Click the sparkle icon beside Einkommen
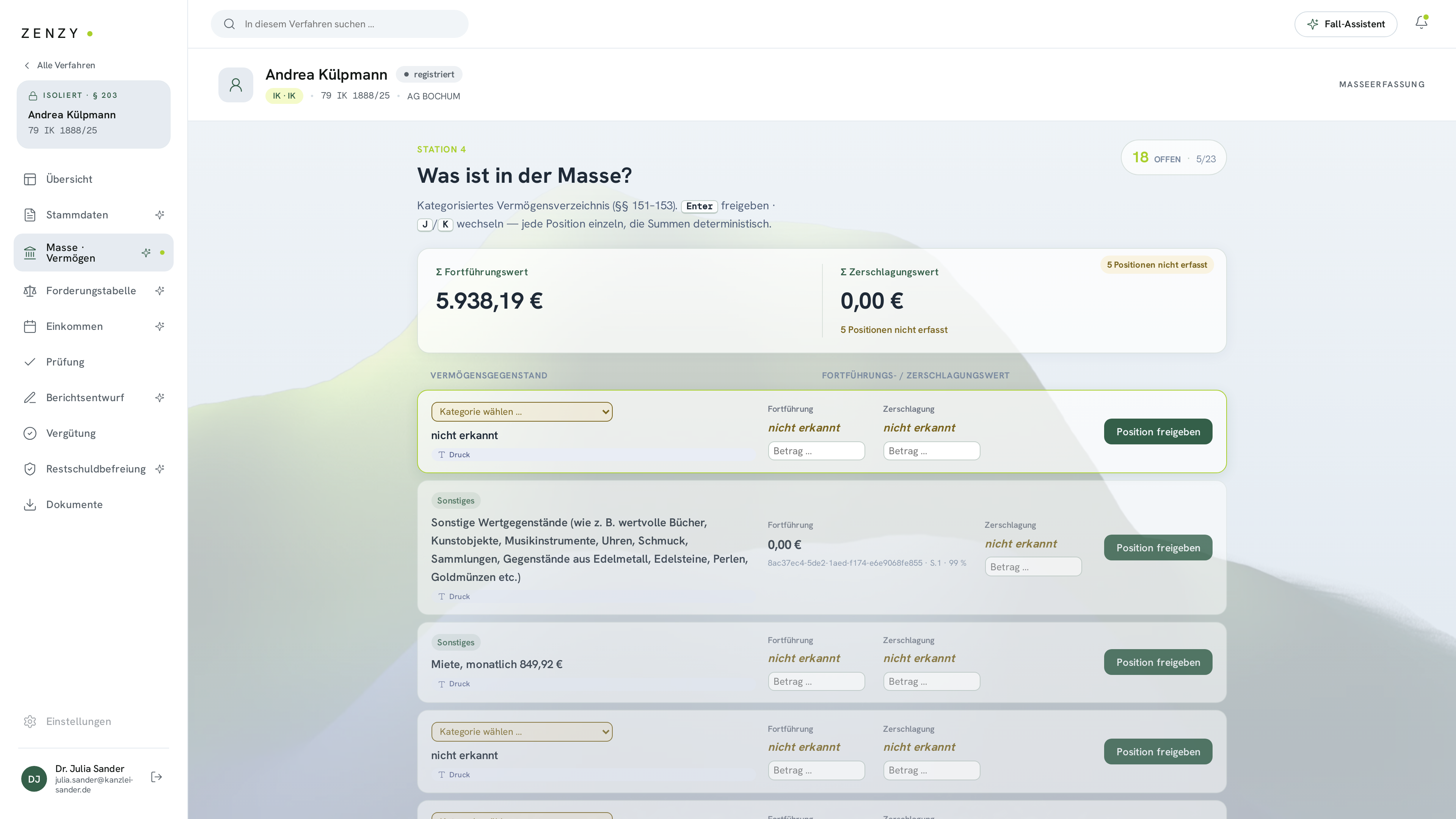The image size is (1456, 819). pos(160,326)
